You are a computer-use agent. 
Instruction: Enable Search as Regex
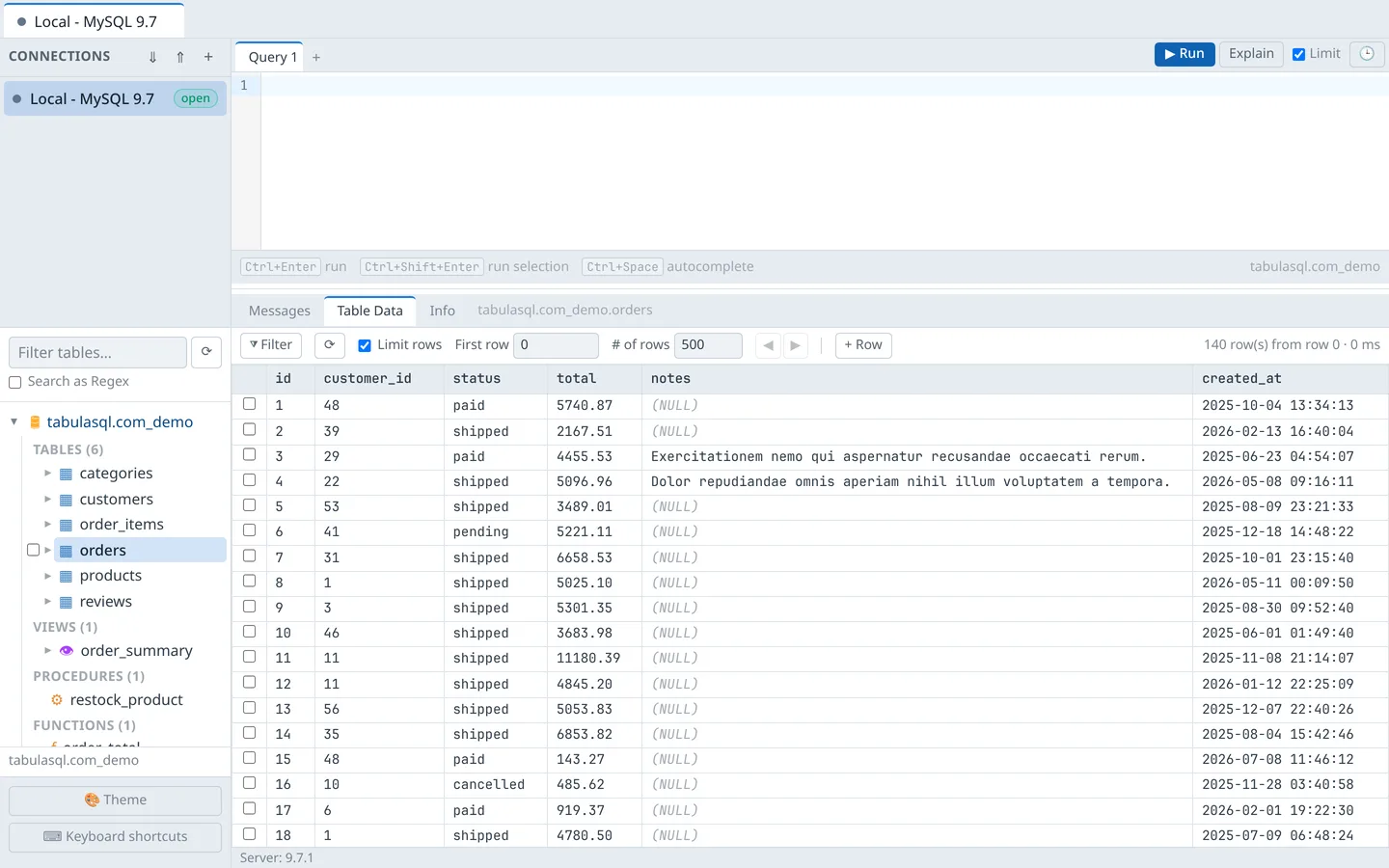click(x=15, y=382)
